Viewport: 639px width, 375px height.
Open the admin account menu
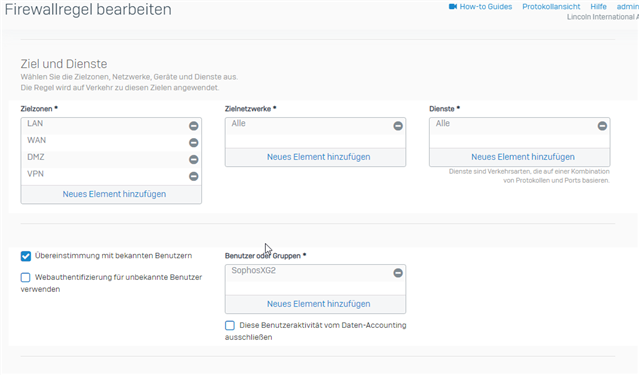tap(628, 7)
